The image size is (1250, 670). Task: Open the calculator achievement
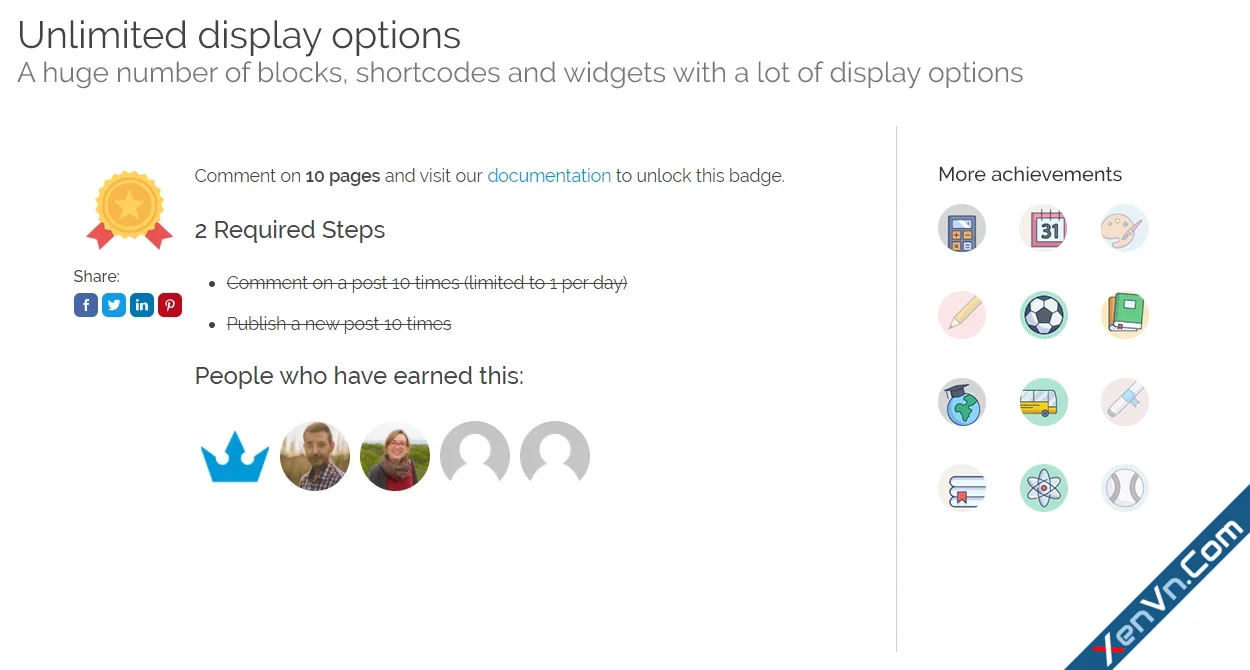click(961, 228)
